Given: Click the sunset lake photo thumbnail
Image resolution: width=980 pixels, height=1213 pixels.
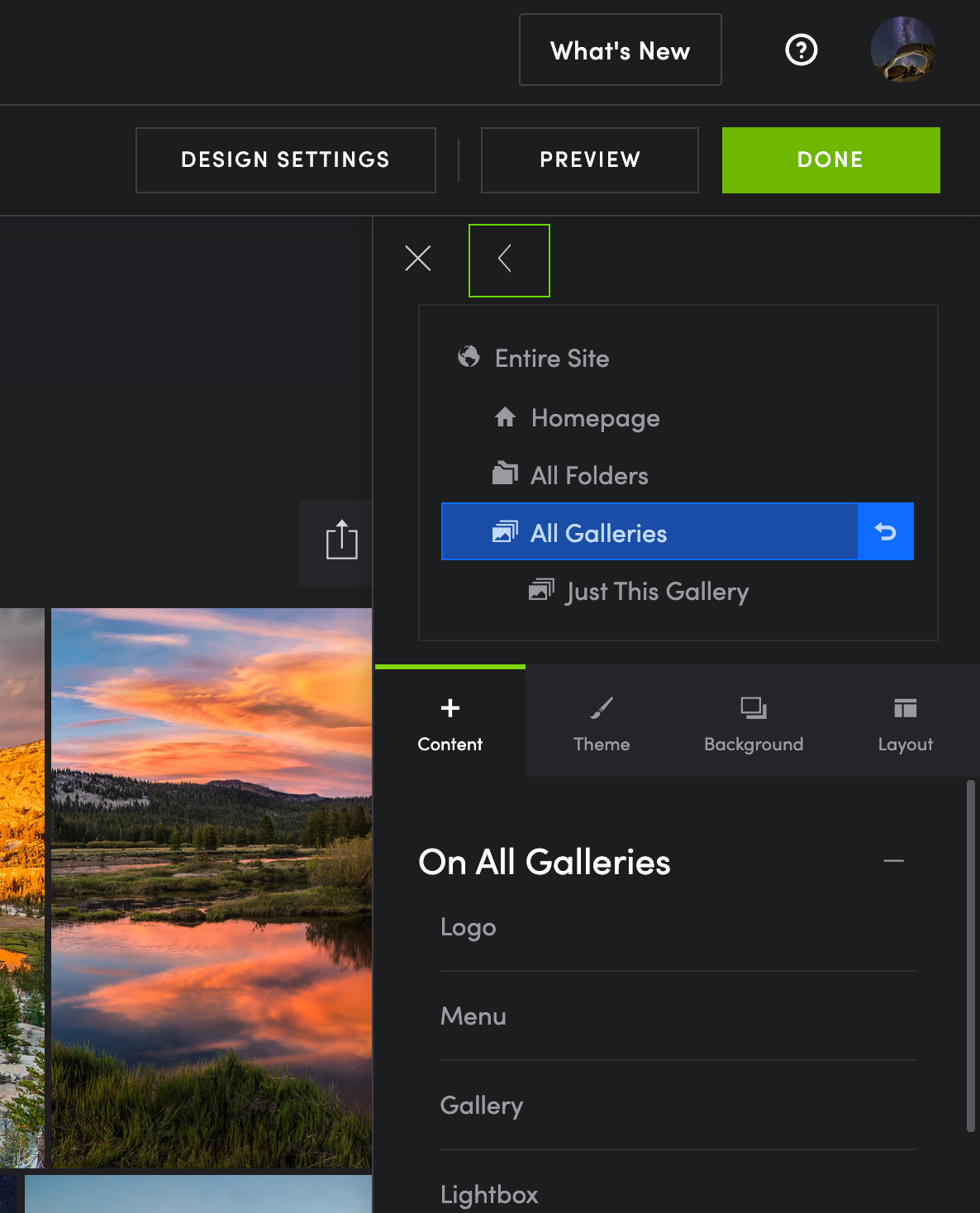Looking at the screenshot, I should point(212,887).
